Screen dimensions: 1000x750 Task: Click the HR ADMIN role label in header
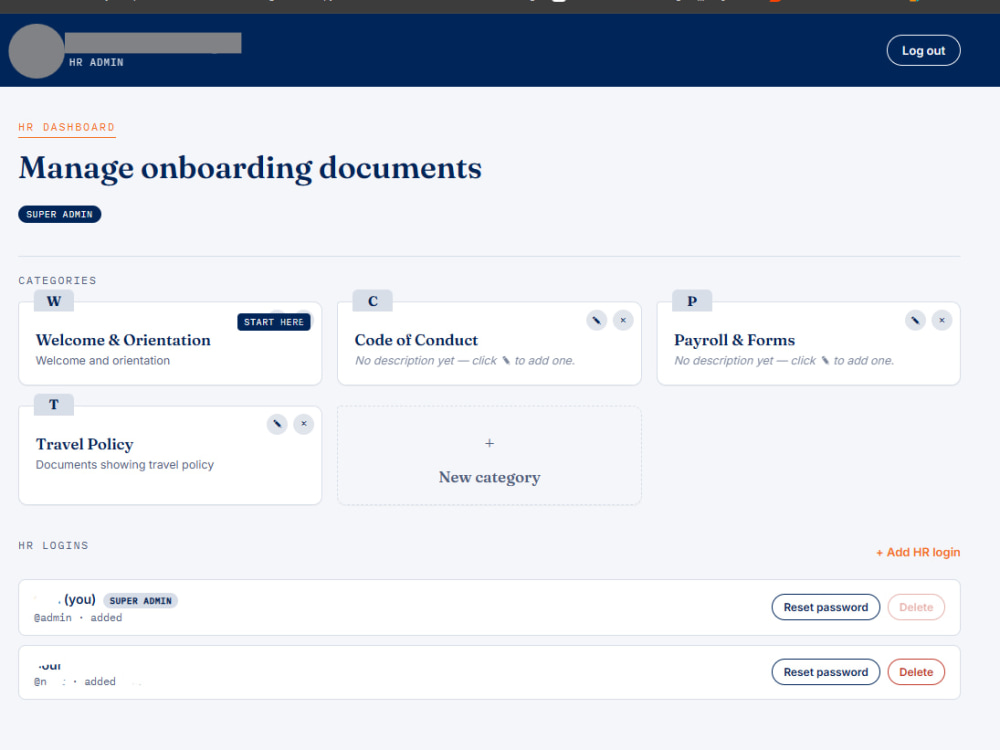(96, 62)
